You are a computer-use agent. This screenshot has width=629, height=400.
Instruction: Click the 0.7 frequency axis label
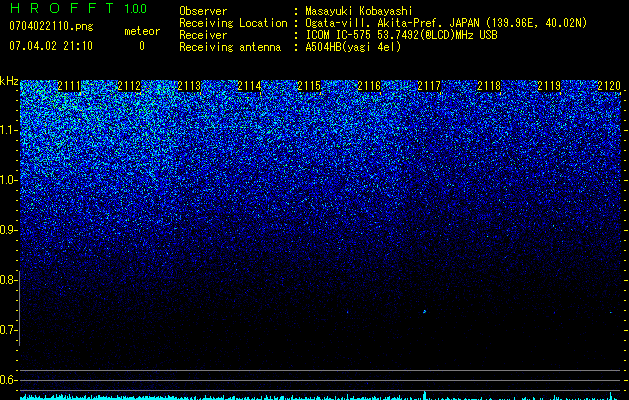(x=6, y=330)
